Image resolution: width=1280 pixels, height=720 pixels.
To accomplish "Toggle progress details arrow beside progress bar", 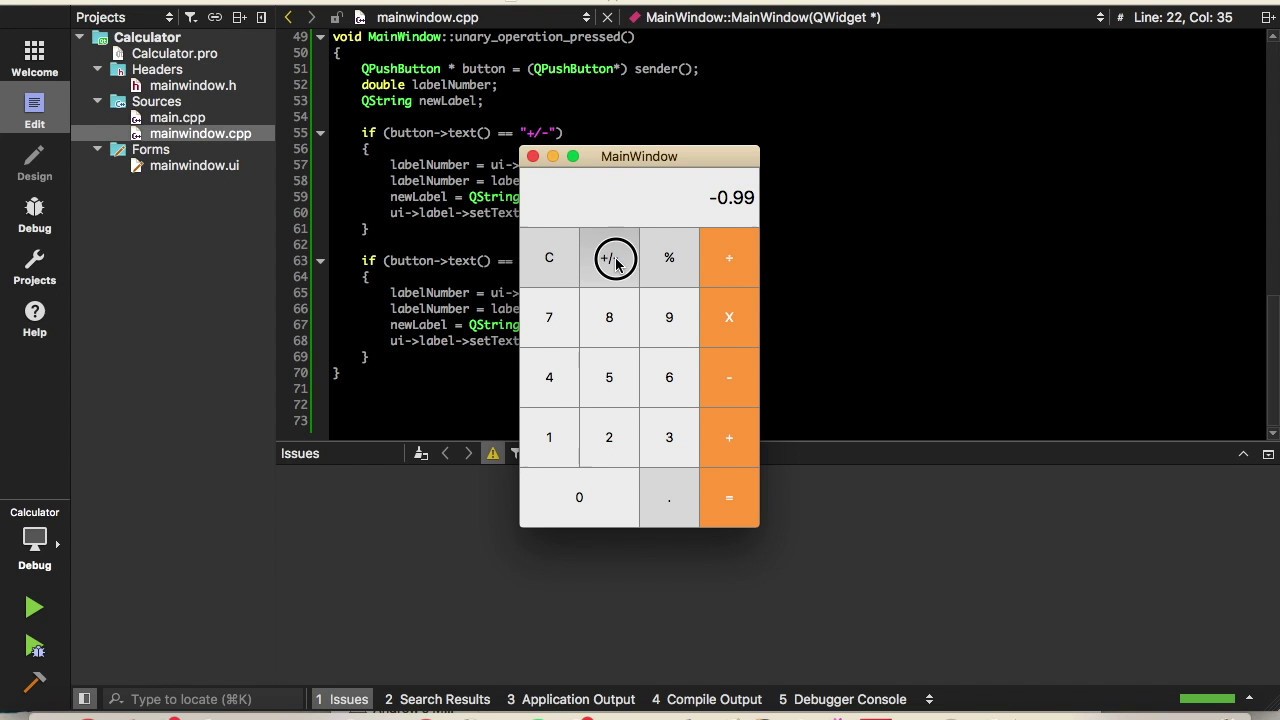I will coord(1249,698).
